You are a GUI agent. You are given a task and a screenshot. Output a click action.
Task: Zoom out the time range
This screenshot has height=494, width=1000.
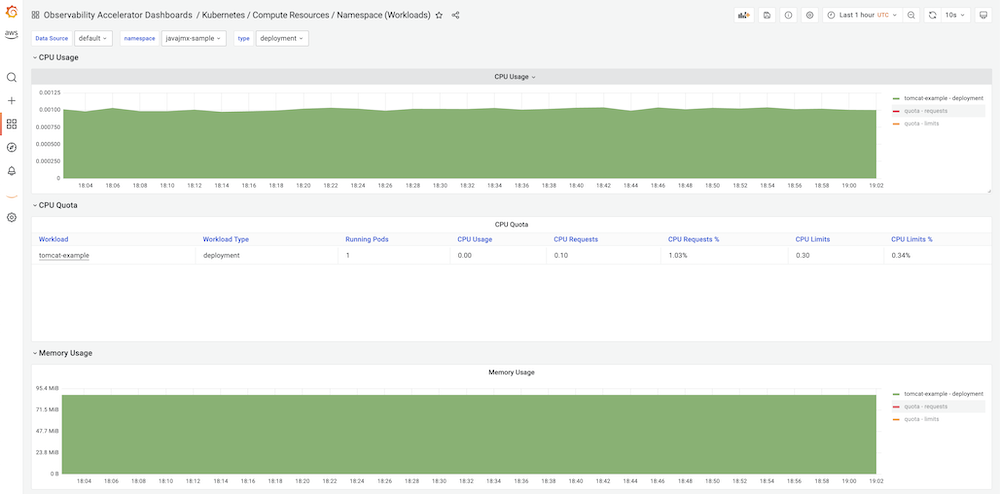911,15
